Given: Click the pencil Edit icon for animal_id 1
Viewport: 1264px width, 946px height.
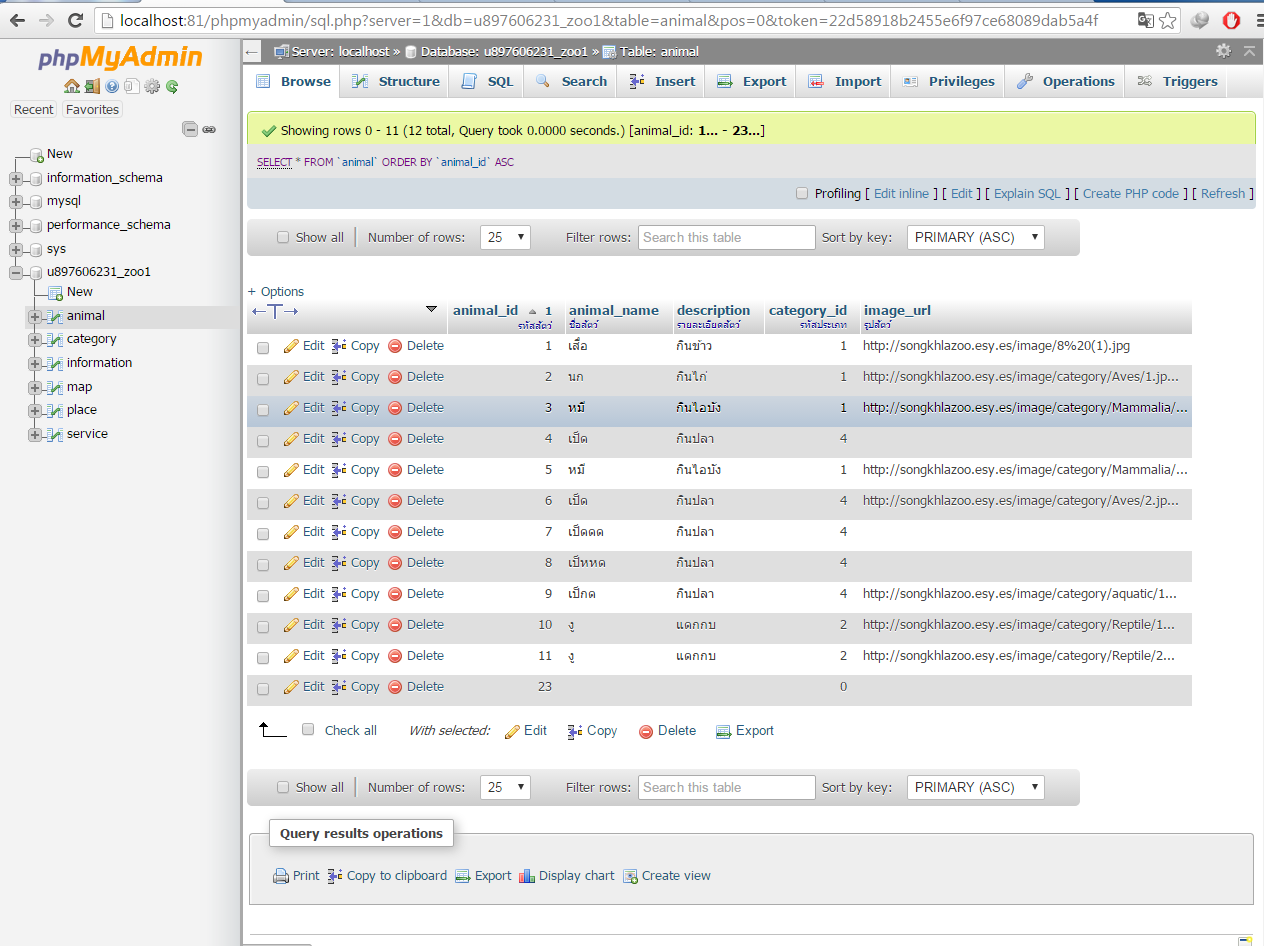Looking at the screenshot, I should (x=291, y=346).
